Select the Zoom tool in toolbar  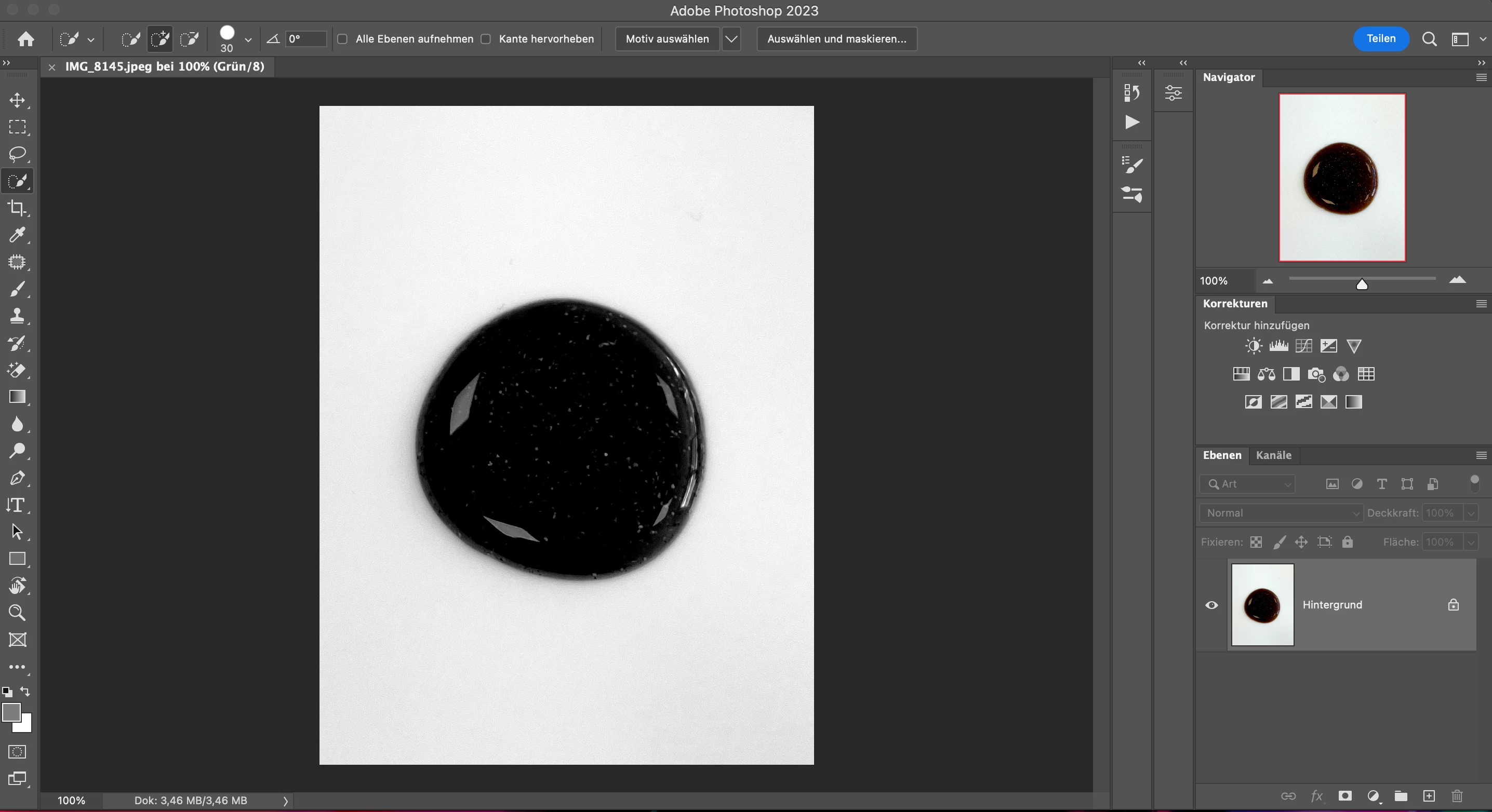click(x=17, y=612)
